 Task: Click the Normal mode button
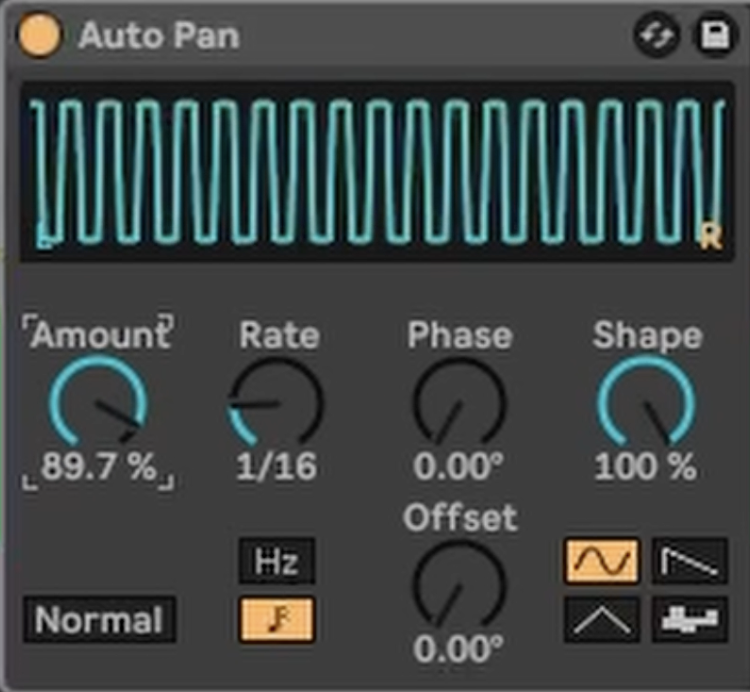click(x=99, y=620)
